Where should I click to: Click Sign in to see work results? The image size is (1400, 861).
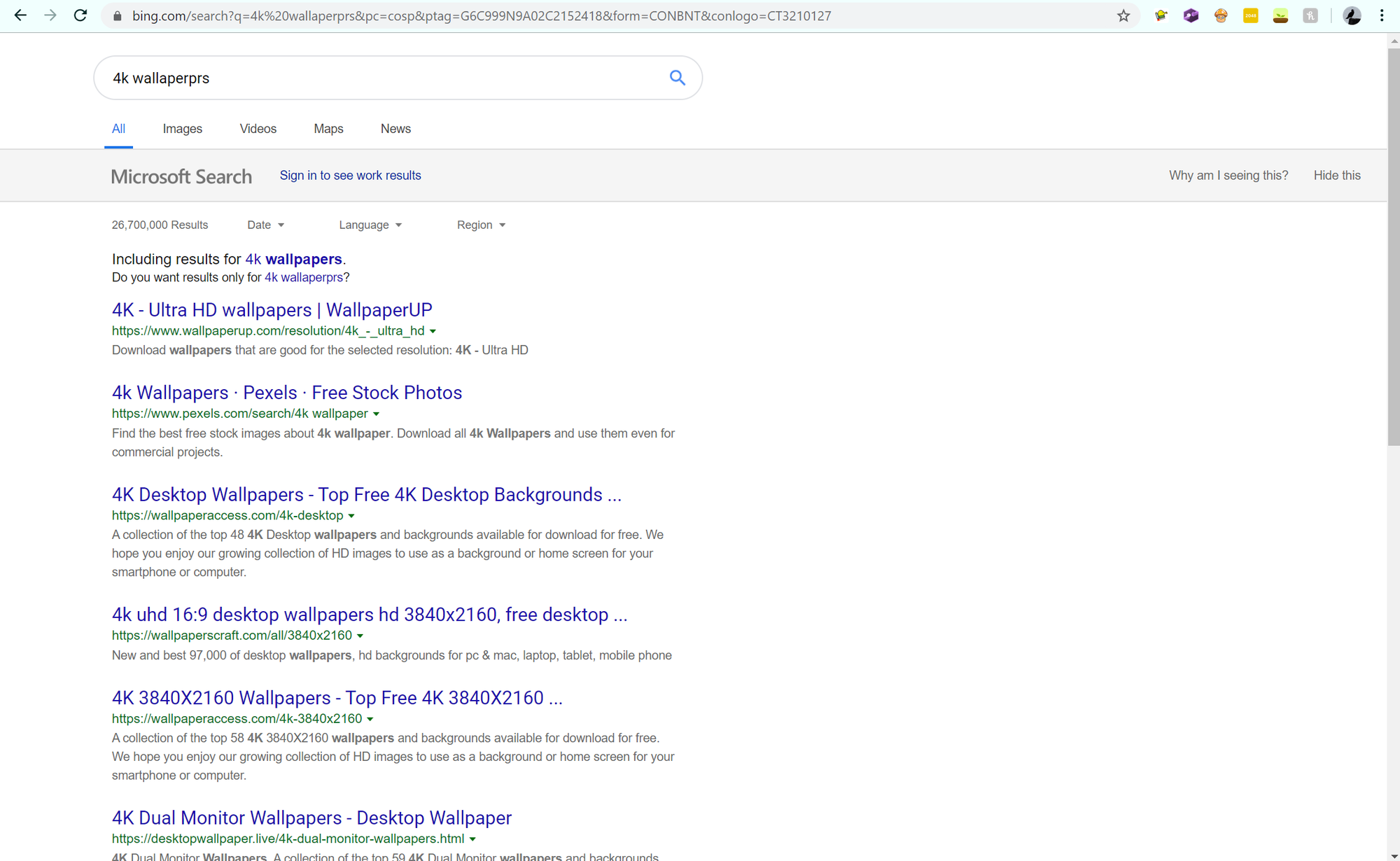(x=350, y=176)
